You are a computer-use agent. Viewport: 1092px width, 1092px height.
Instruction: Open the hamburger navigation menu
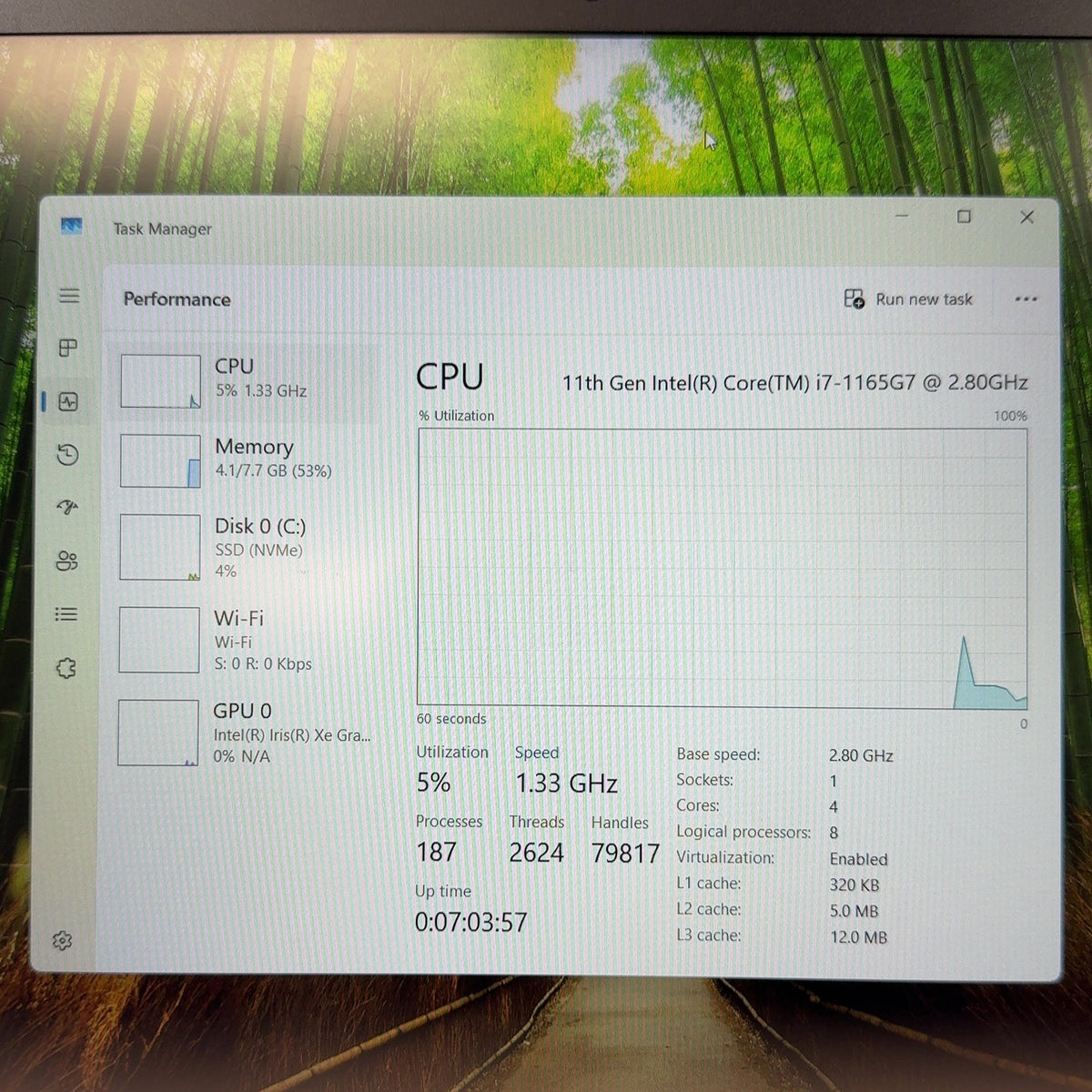point(69,296)
